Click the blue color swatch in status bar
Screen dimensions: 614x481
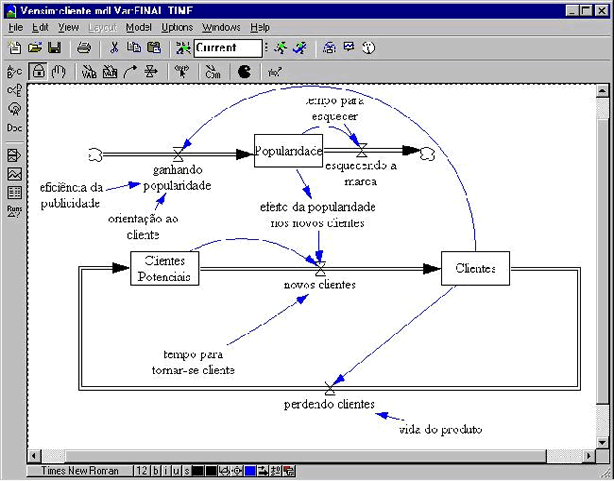(x=249, y=470)
